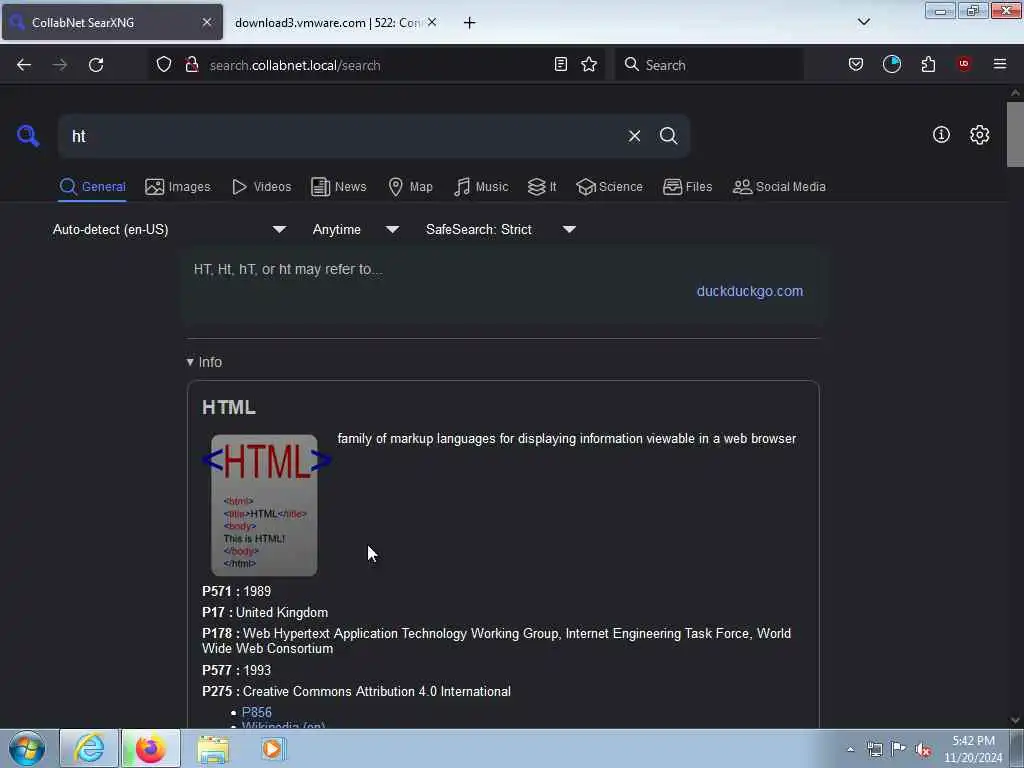Open the blue circular toolbar icon
The height and width of the screenshot is (768, 1024).
click(891, 64)
